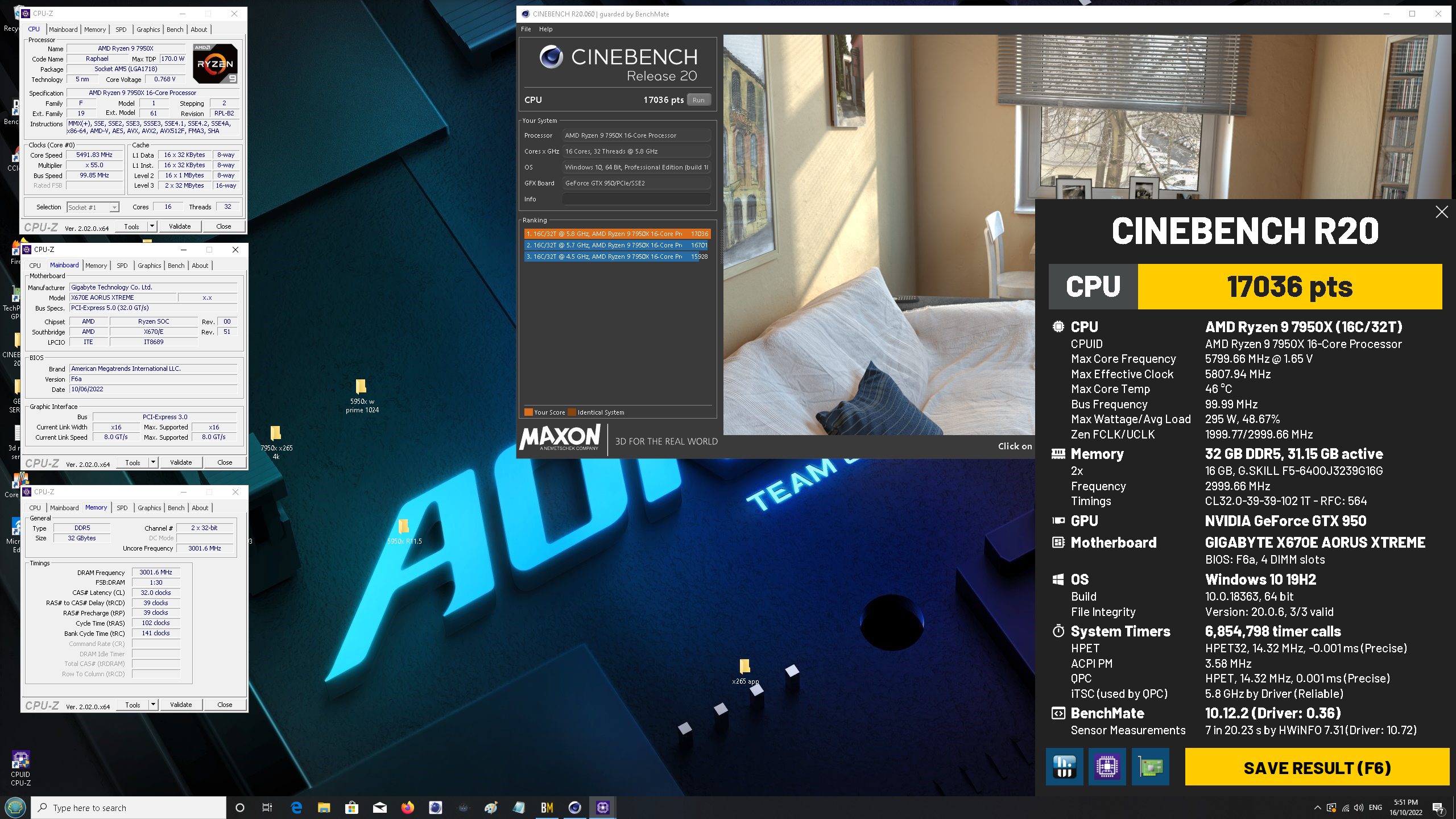Screen dimensions: 1456x819
Task: Open Graphics tab in top CPU-Z window
Action: pos(148,30)
